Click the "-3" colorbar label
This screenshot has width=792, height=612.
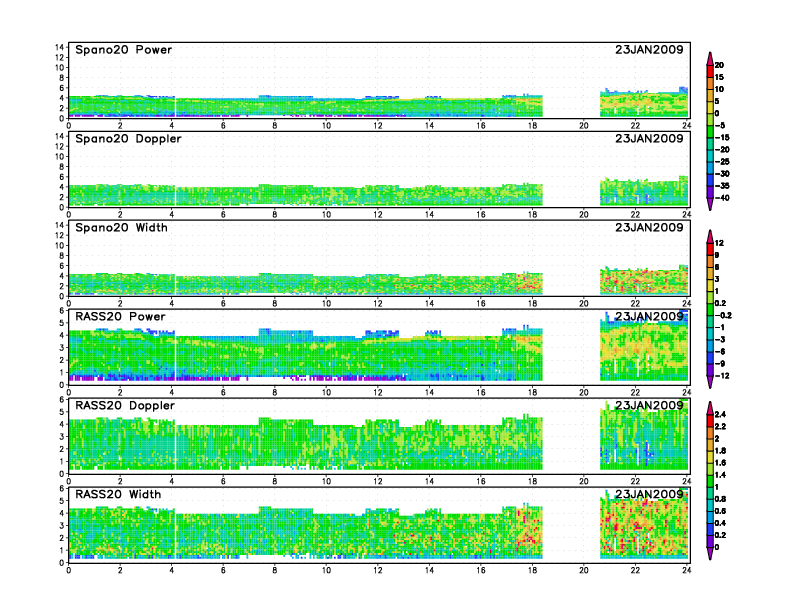click(720, 340)
